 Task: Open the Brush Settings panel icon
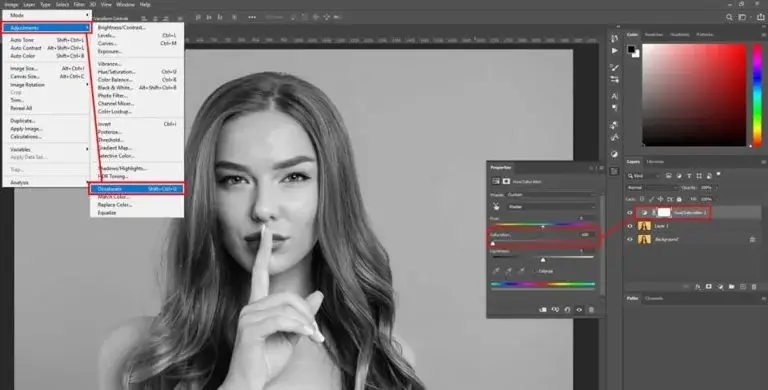[615, 68]
